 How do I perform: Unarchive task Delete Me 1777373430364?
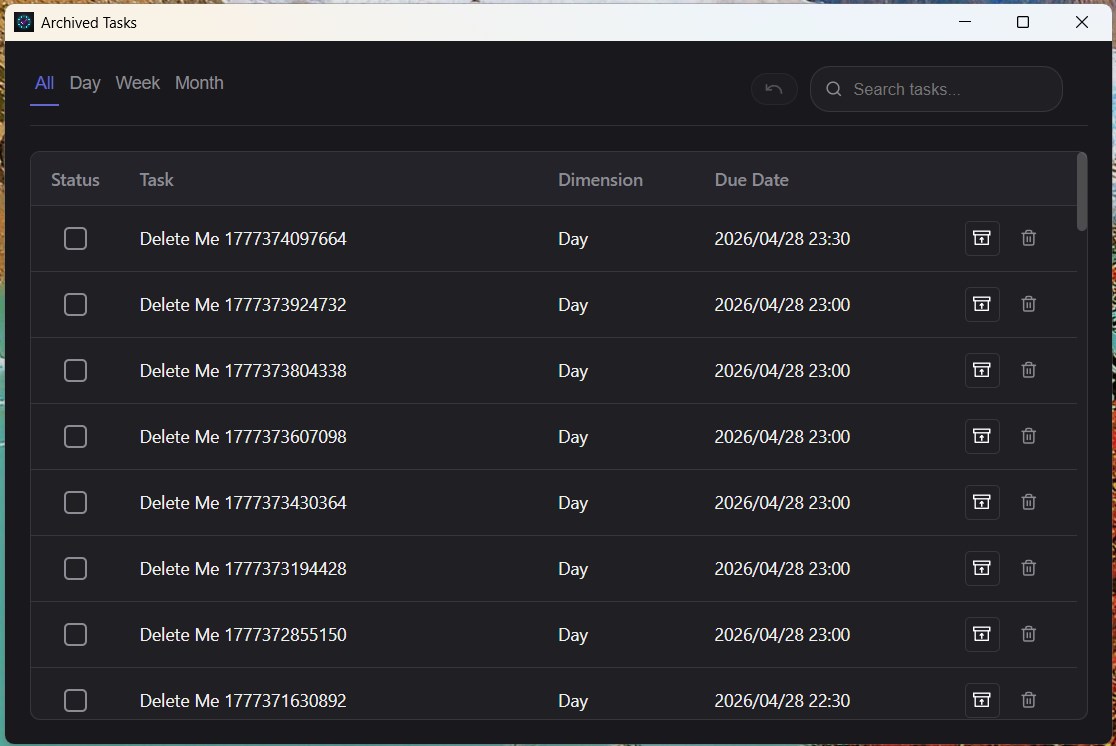click(x=981, y=502)
